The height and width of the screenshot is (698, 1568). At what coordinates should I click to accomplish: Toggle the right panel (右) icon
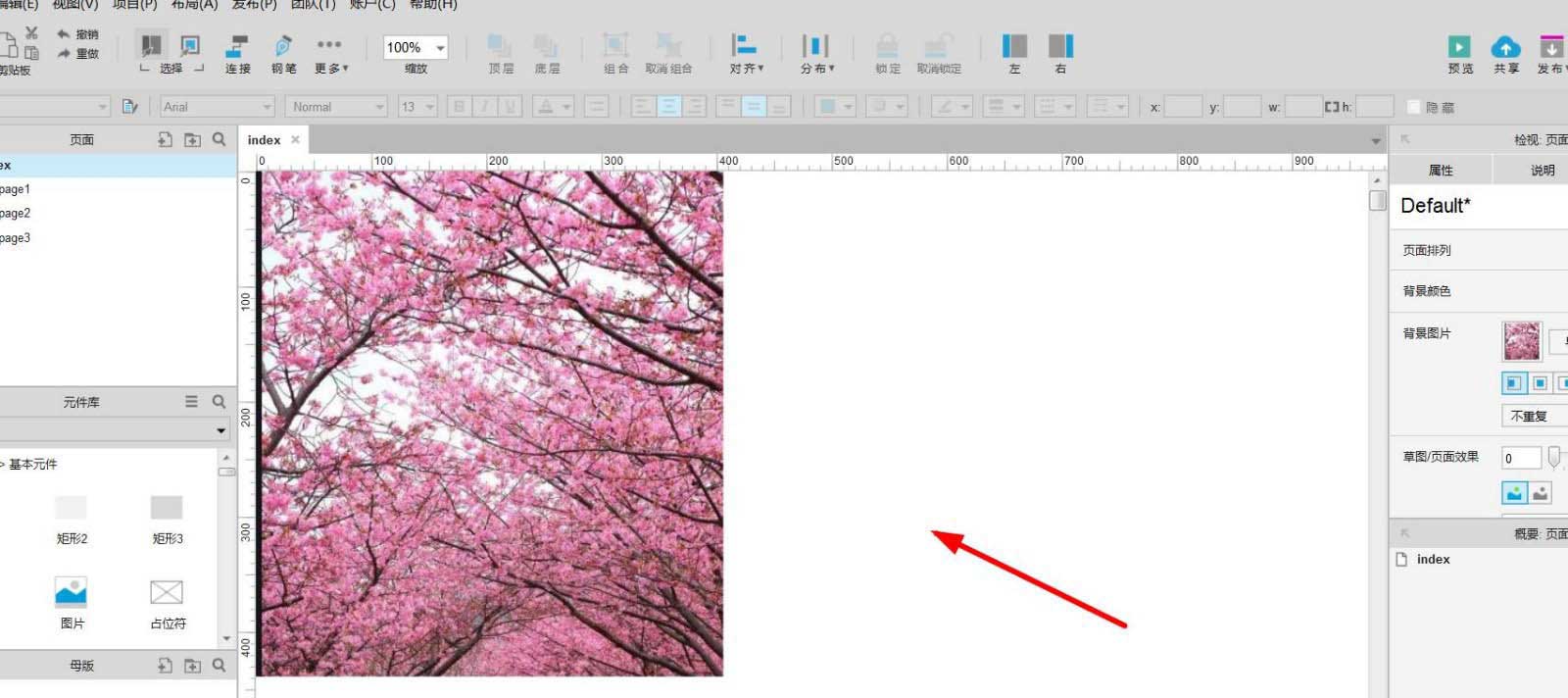coord(1060,46)
